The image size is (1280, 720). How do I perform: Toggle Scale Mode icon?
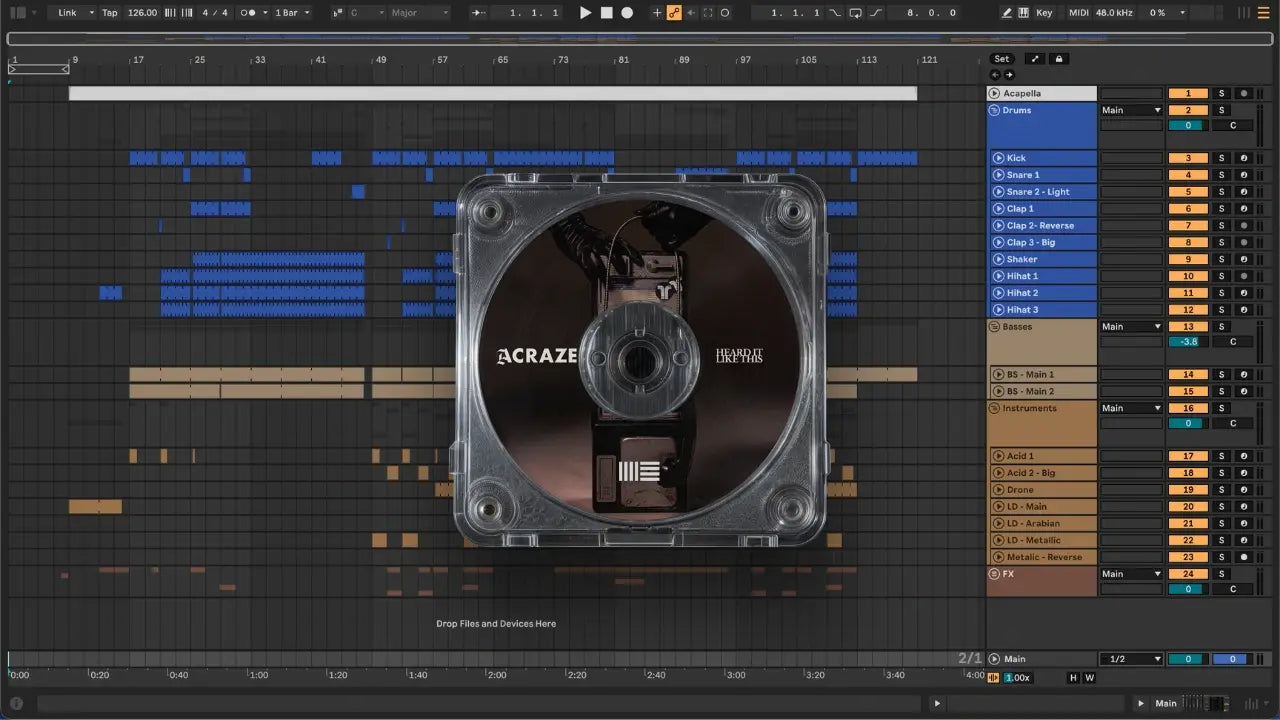point(336,13)
